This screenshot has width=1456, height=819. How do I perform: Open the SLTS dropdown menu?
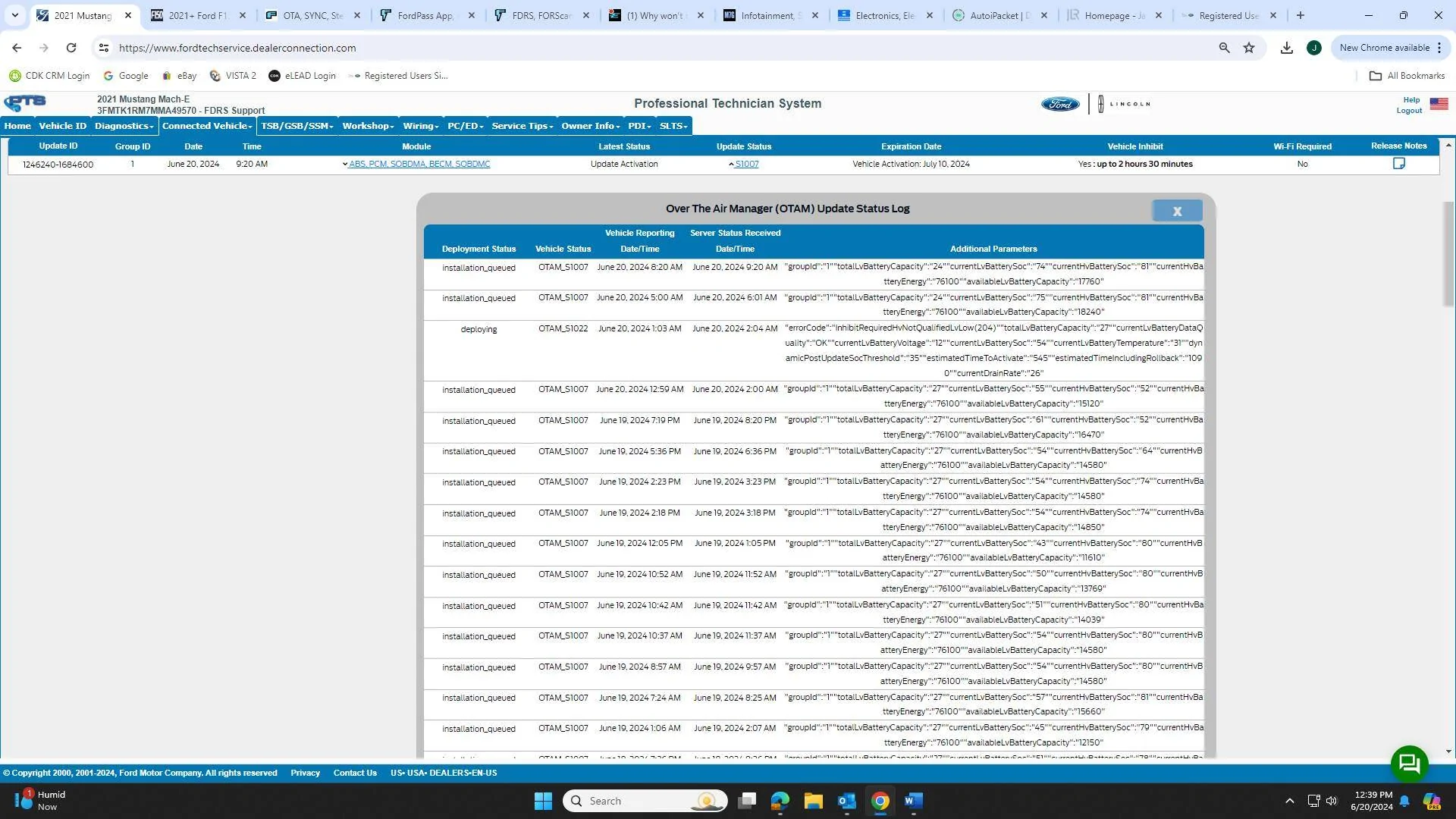click(673, 126)
